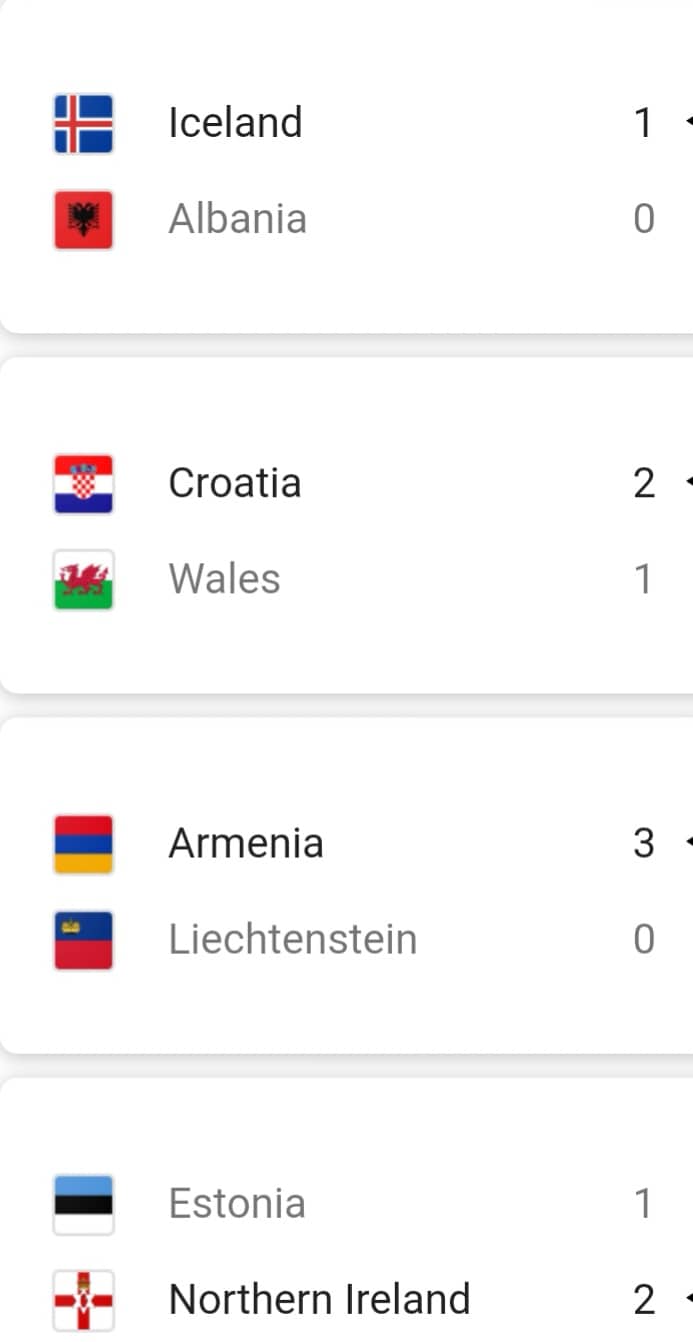This screenshot has height=1342, width=693.
Task: Tap the Armenia flag icon
Action: pos(83,843)
